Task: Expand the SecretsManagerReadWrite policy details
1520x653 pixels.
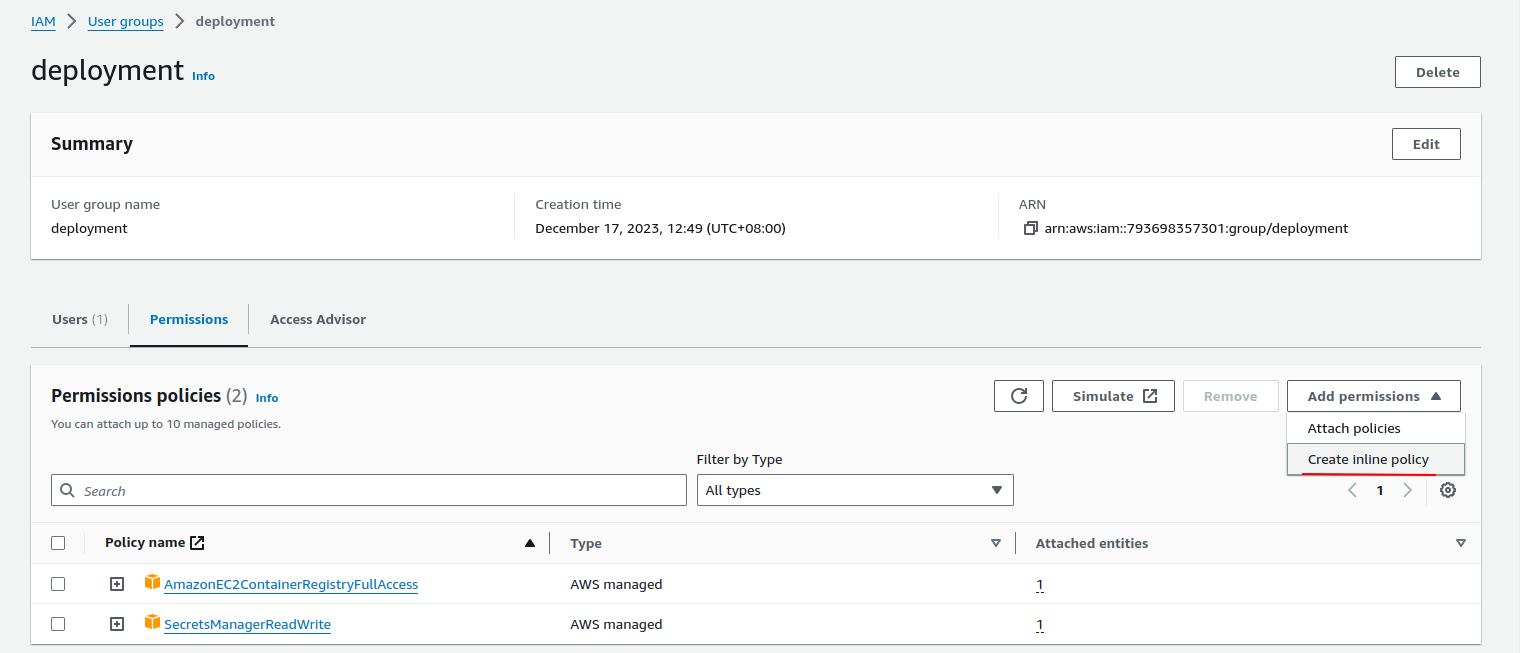Action: pyautogui.click(x=117, y=624)
